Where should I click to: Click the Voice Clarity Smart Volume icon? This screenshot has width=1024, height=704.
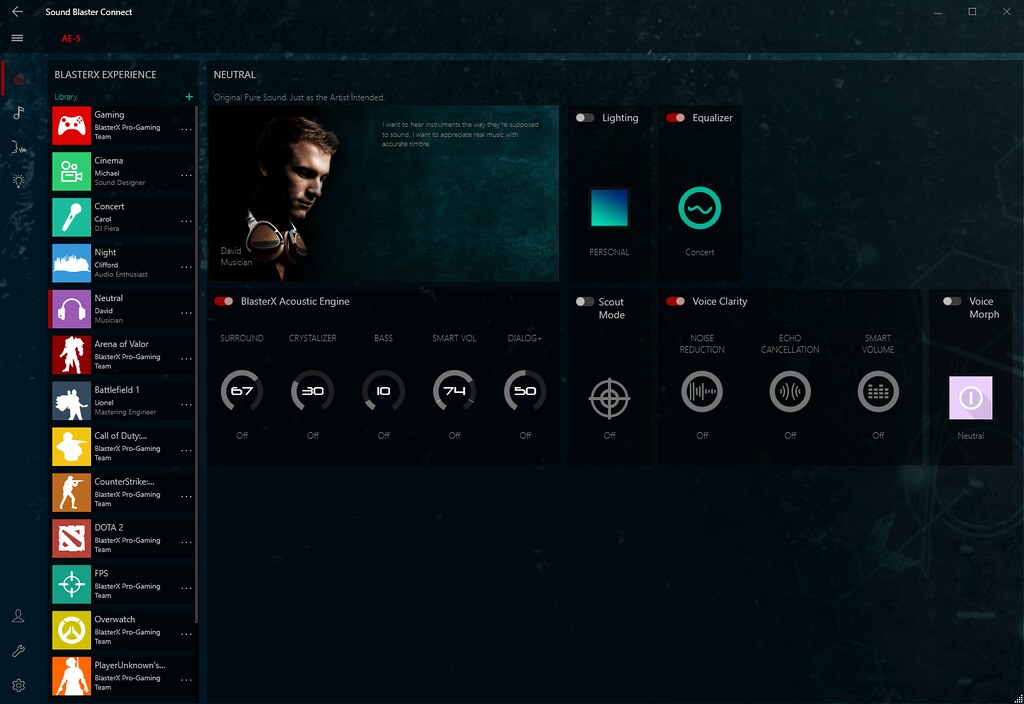coord(878,392)
